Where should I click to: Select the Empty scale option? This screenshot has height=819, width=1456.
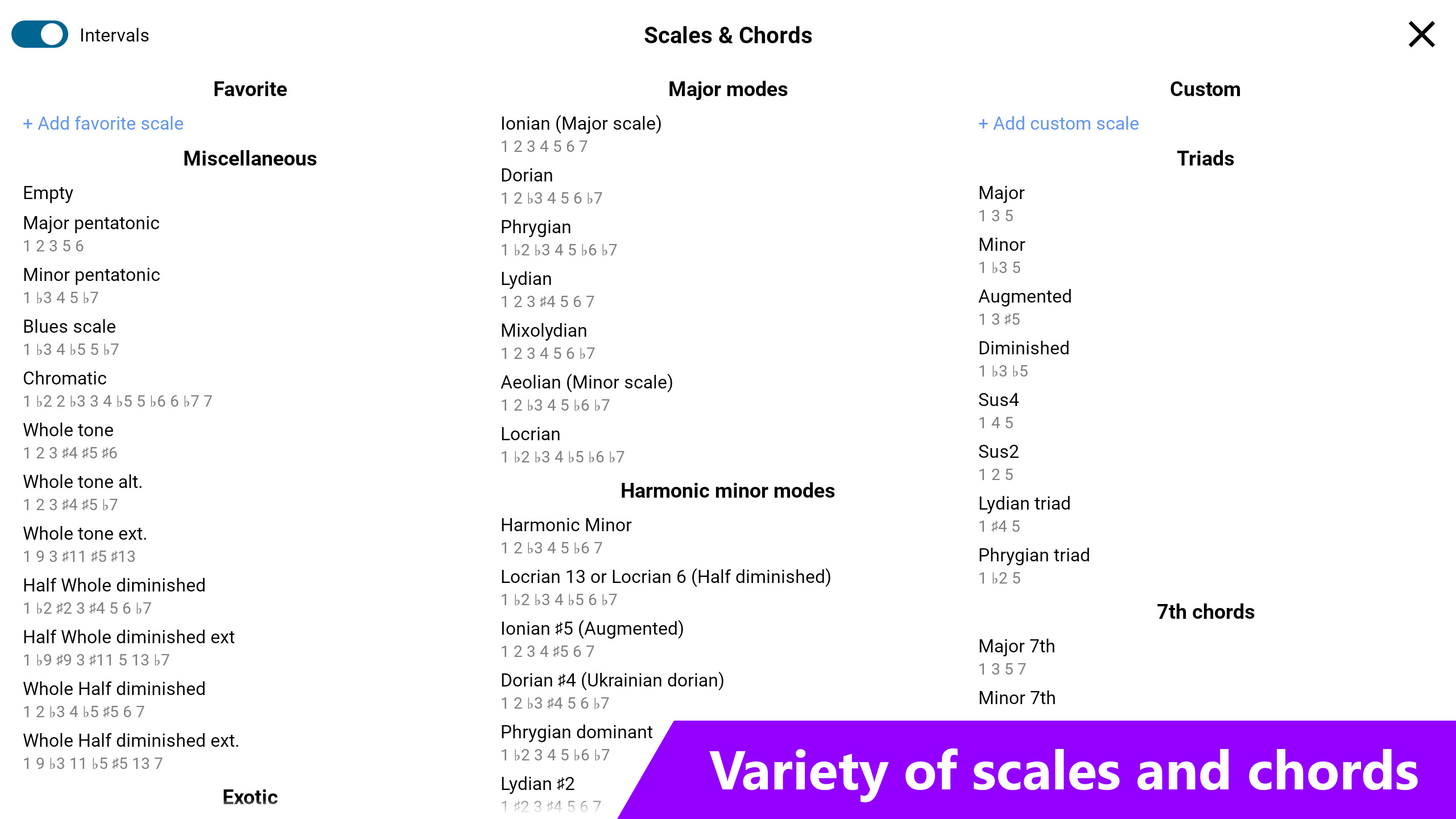[x=48, y=193]
